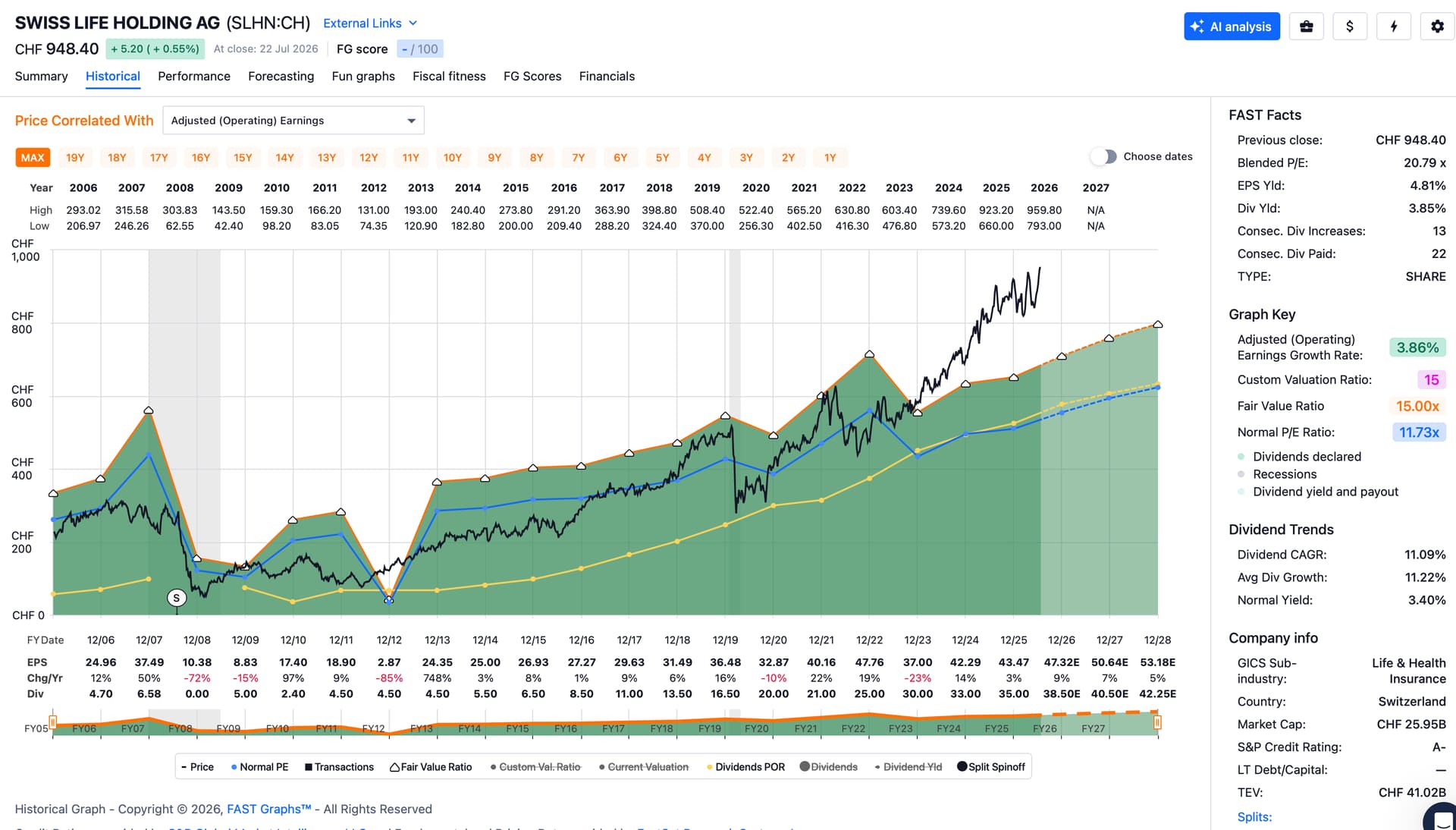Screen dimensions: 1456x830
Task: Click the S&P Credit Rating value A-
Action: point(1439,747)
